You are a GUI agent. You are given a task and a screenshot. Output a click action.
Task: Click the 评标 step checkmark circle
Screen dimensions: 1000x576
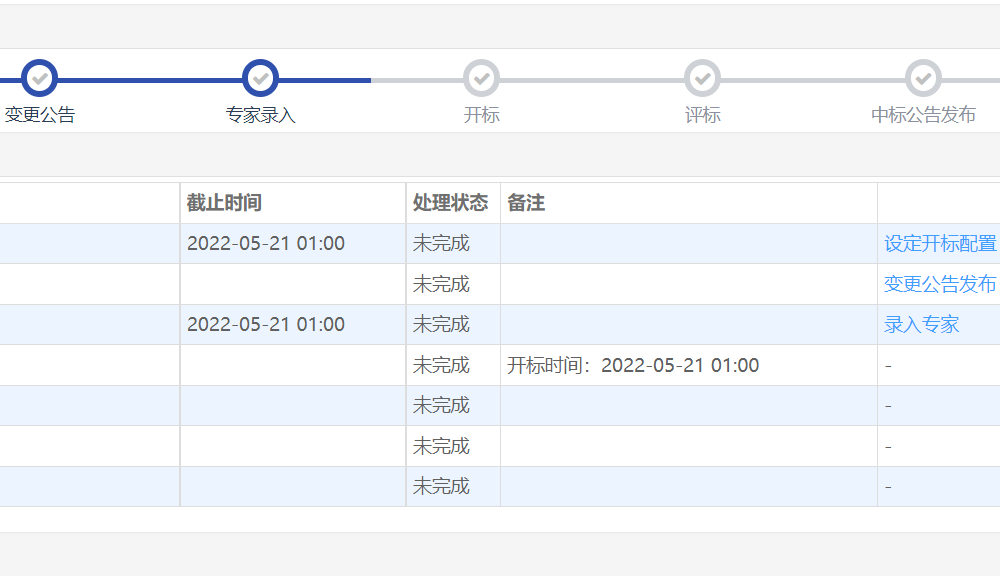[x=702, y=77]
